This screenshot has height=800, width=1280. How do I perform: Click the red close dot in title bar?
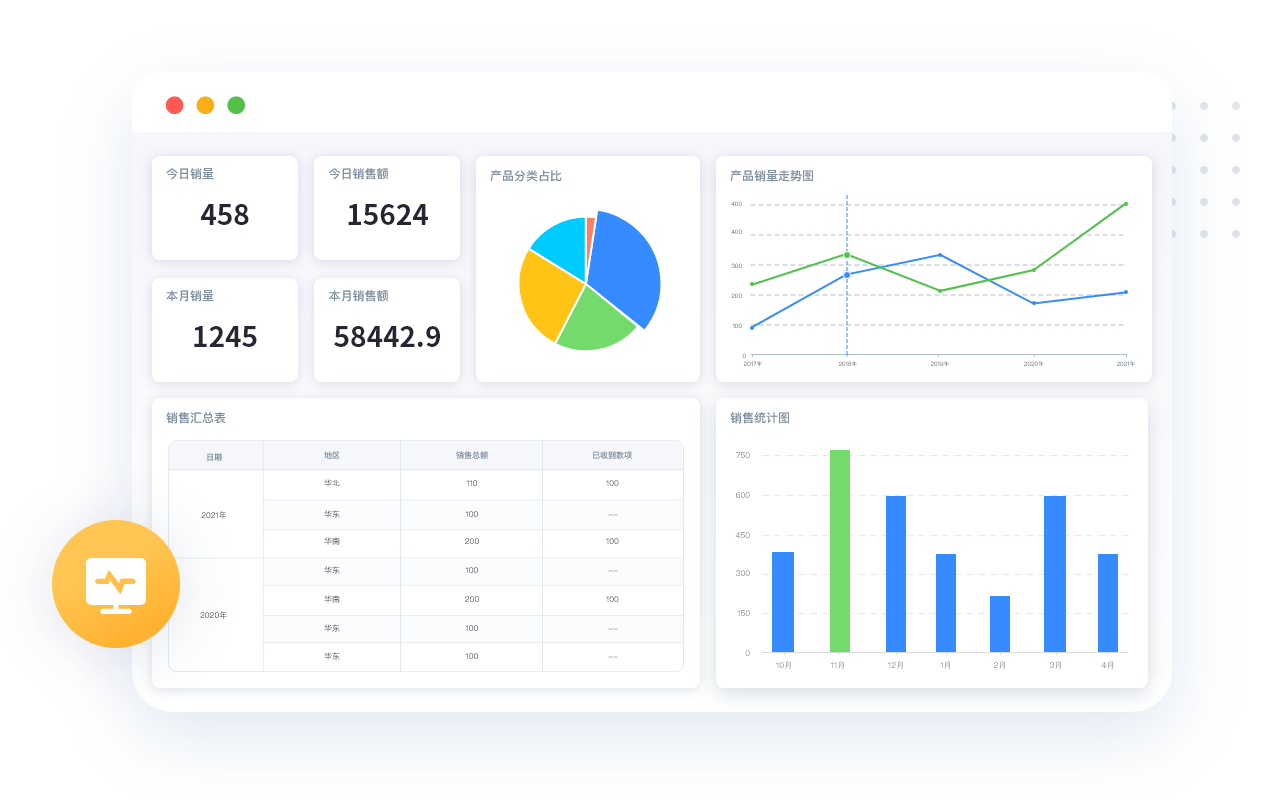pos(175,105)
